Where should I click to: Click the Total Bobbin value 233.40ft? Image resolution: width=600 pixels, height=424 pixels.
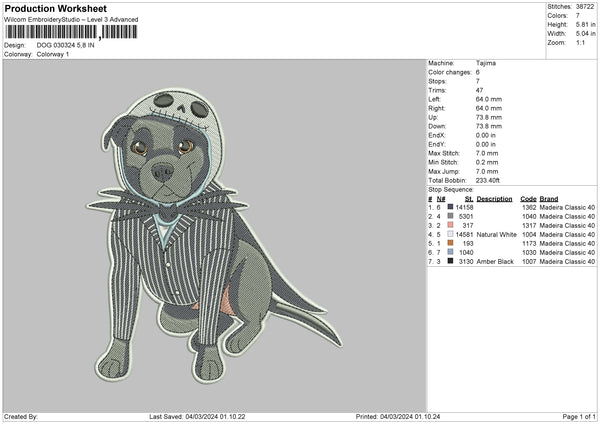click(488, 181)
